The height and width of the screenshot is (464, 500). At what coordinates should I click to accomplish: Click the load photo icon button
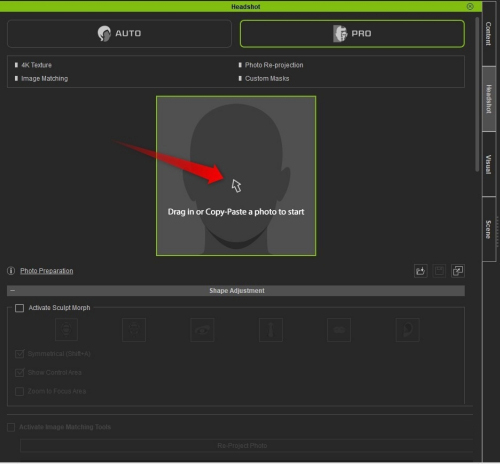pyautogui.click(x=421, y=271)
